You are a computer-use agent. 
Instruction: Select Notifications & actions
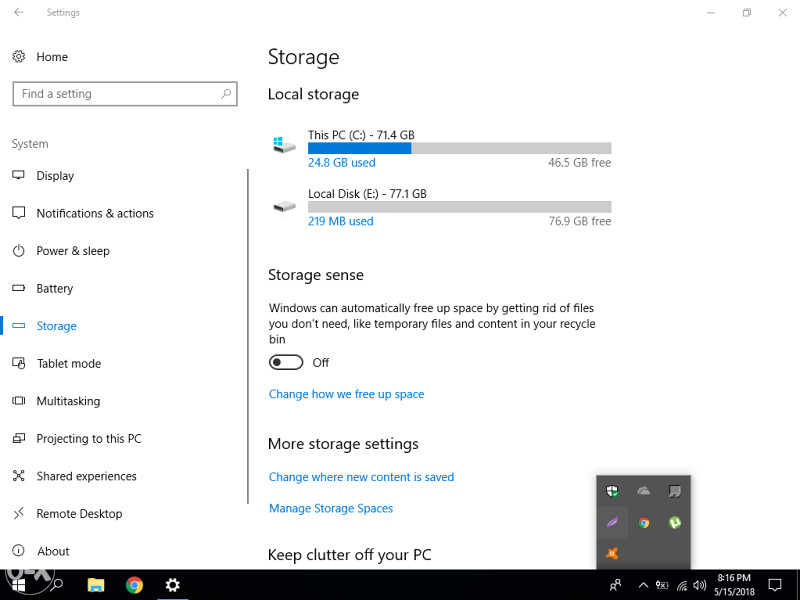pyautogui.click(x=95, y=213)
